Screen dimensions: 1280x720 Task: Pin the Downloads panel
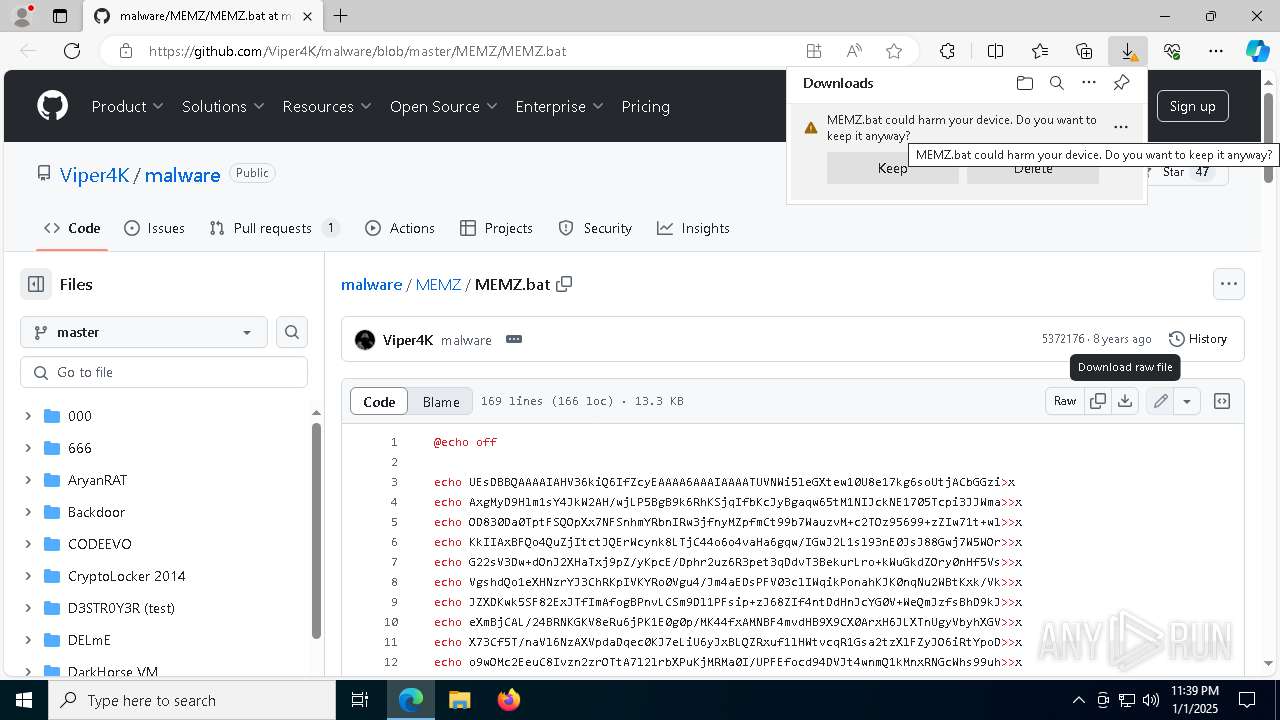(1121, 83)
